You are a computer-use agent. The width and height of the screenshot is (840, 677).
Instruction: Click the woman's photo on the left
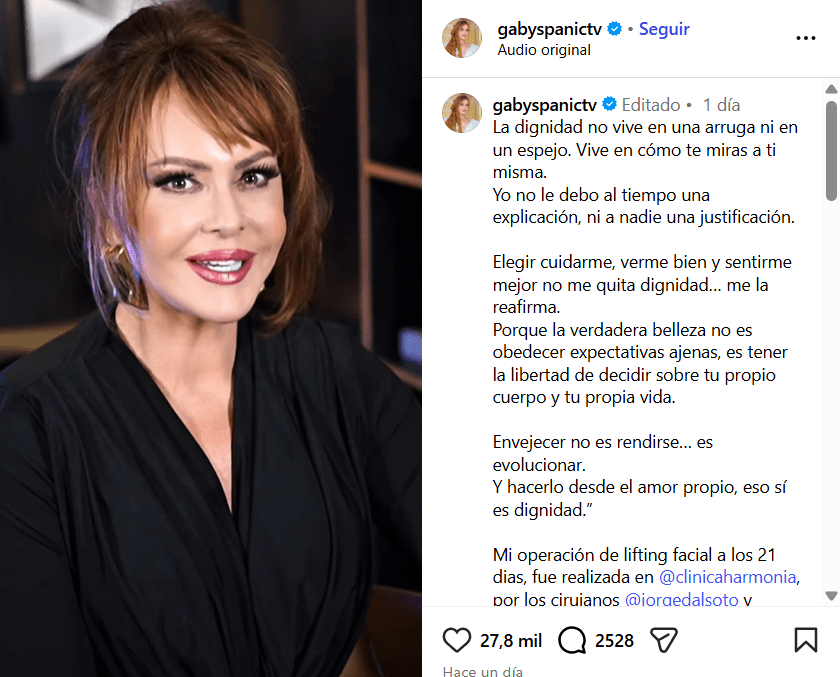coord(211,338)
